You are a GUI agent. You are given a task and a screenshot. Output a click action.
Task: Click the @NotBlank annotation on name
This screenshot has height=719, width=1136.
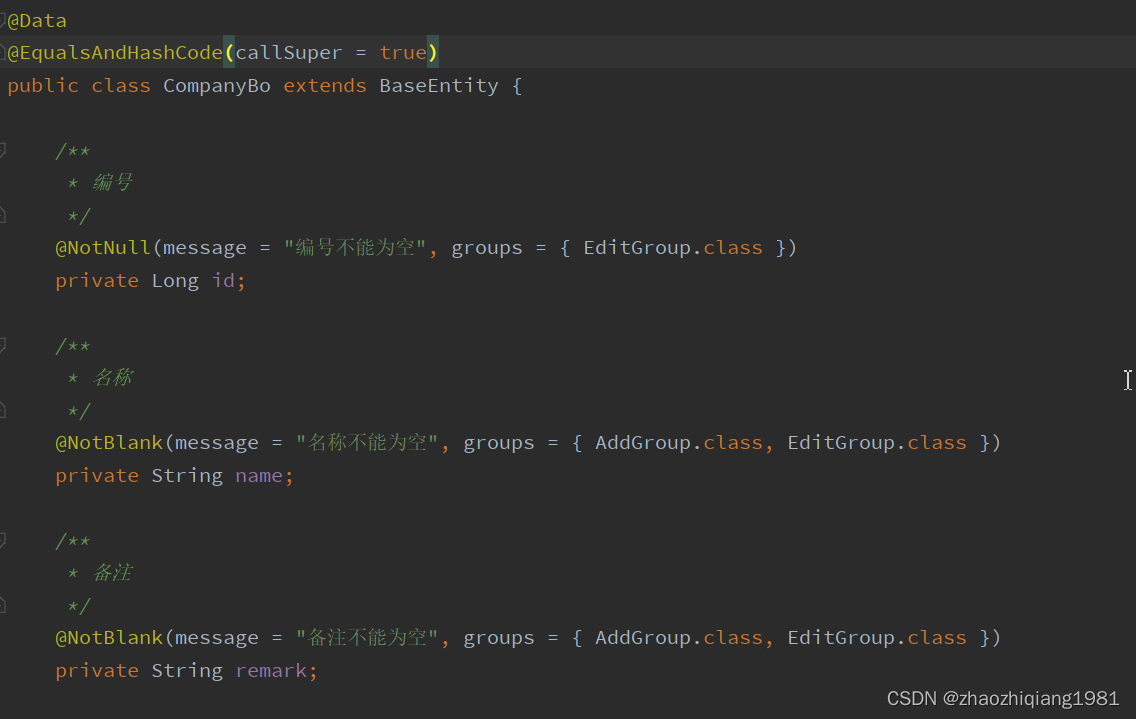tap(108, 442)
